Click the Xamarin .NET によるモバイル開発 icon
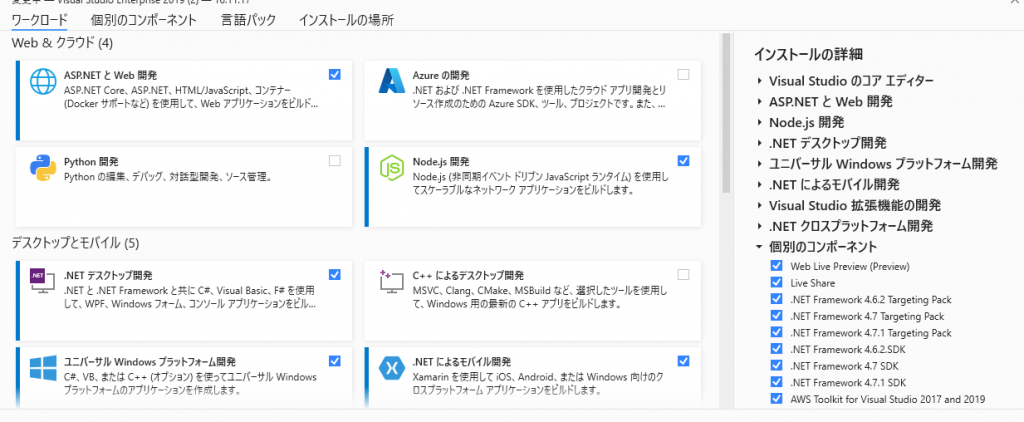1024x422 pixels. coord(392,367)
